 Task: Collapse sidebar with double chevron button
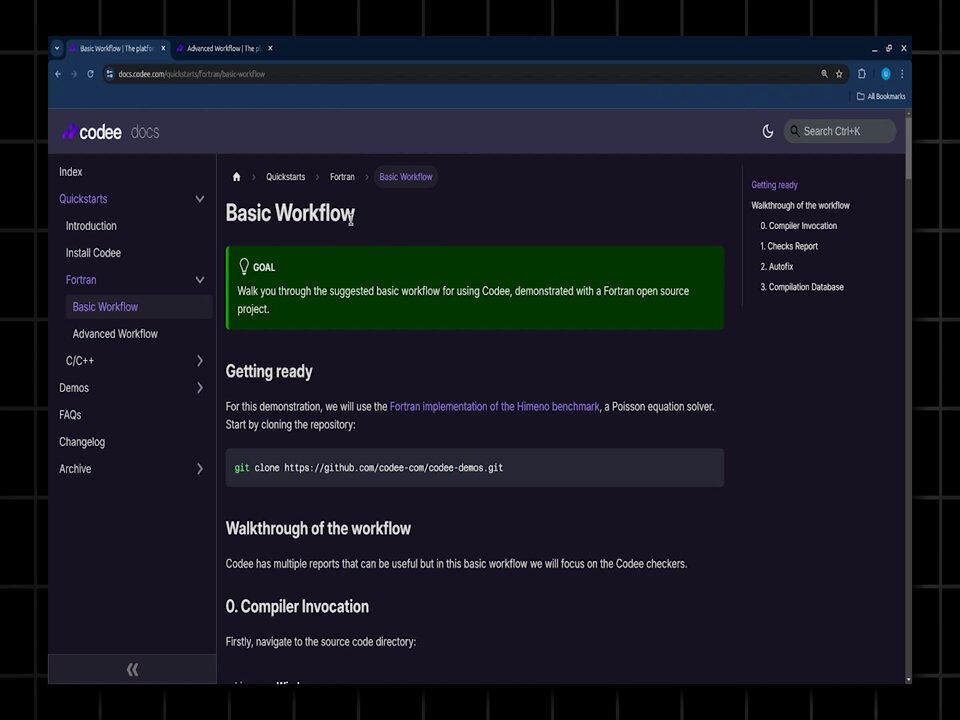click(132, 669)
